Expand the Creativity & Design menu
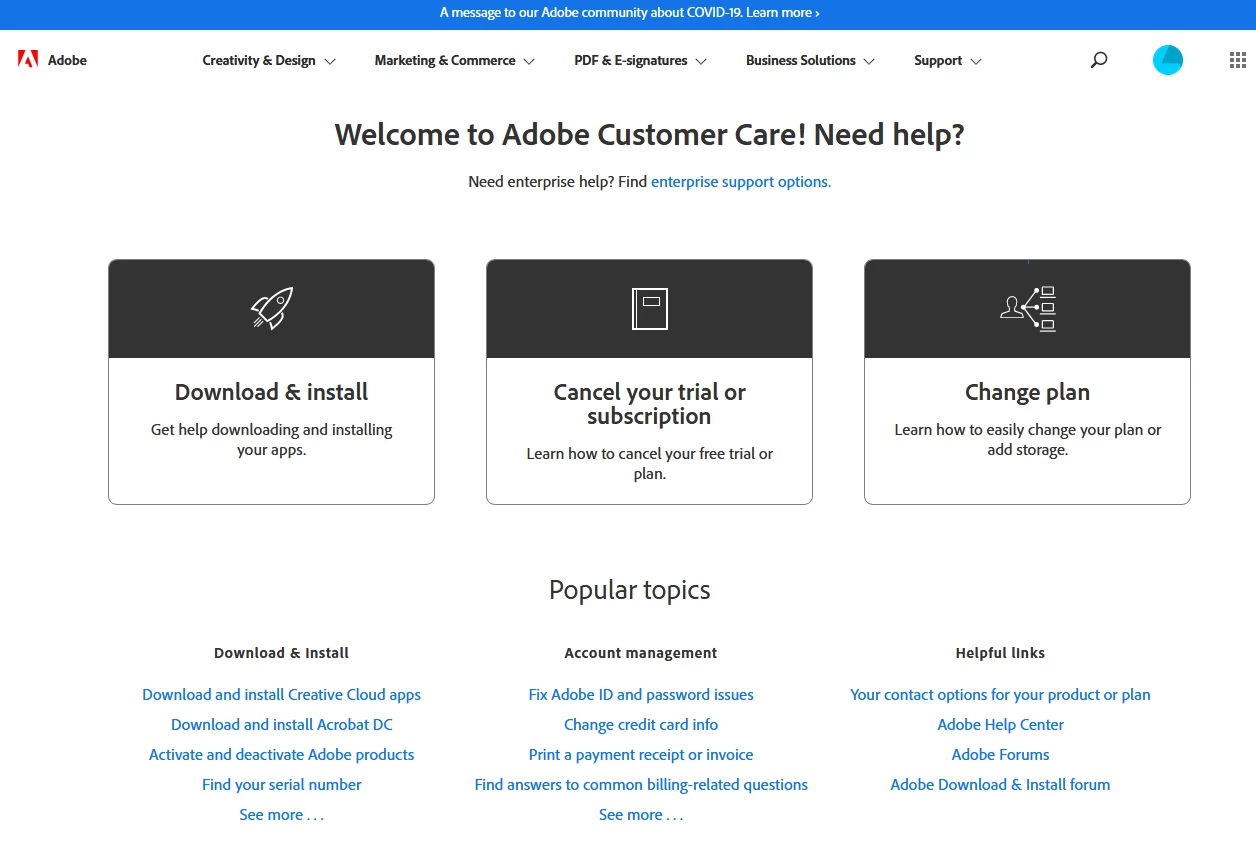The image size is (1256, 847). pyautogui.click(x=269, y=60)
